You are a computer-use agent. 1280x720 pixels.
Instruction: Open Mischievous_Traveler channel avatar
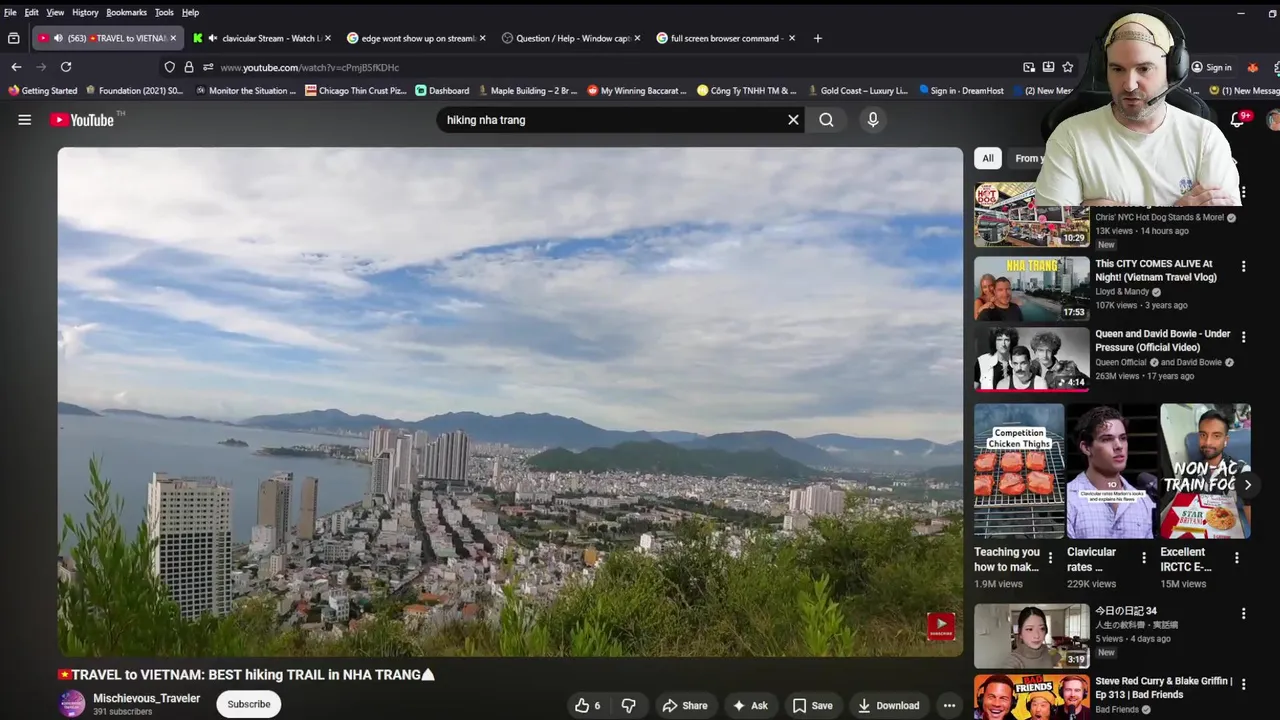(72, 704)
